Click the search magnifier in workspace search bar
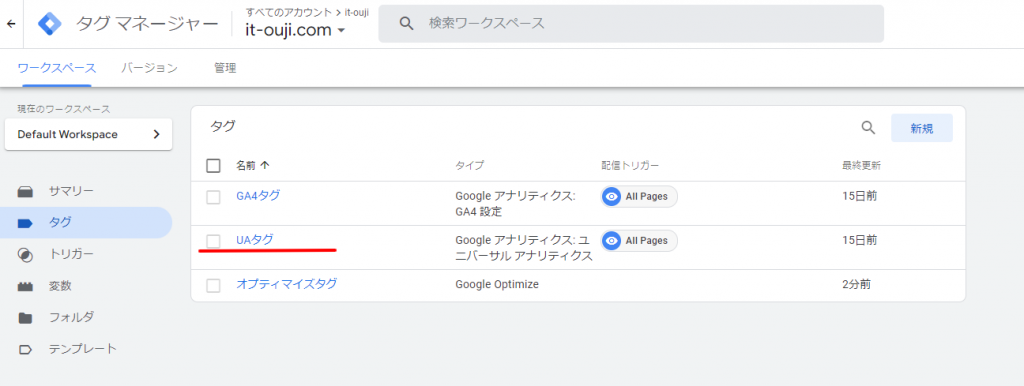 [407, 24]
